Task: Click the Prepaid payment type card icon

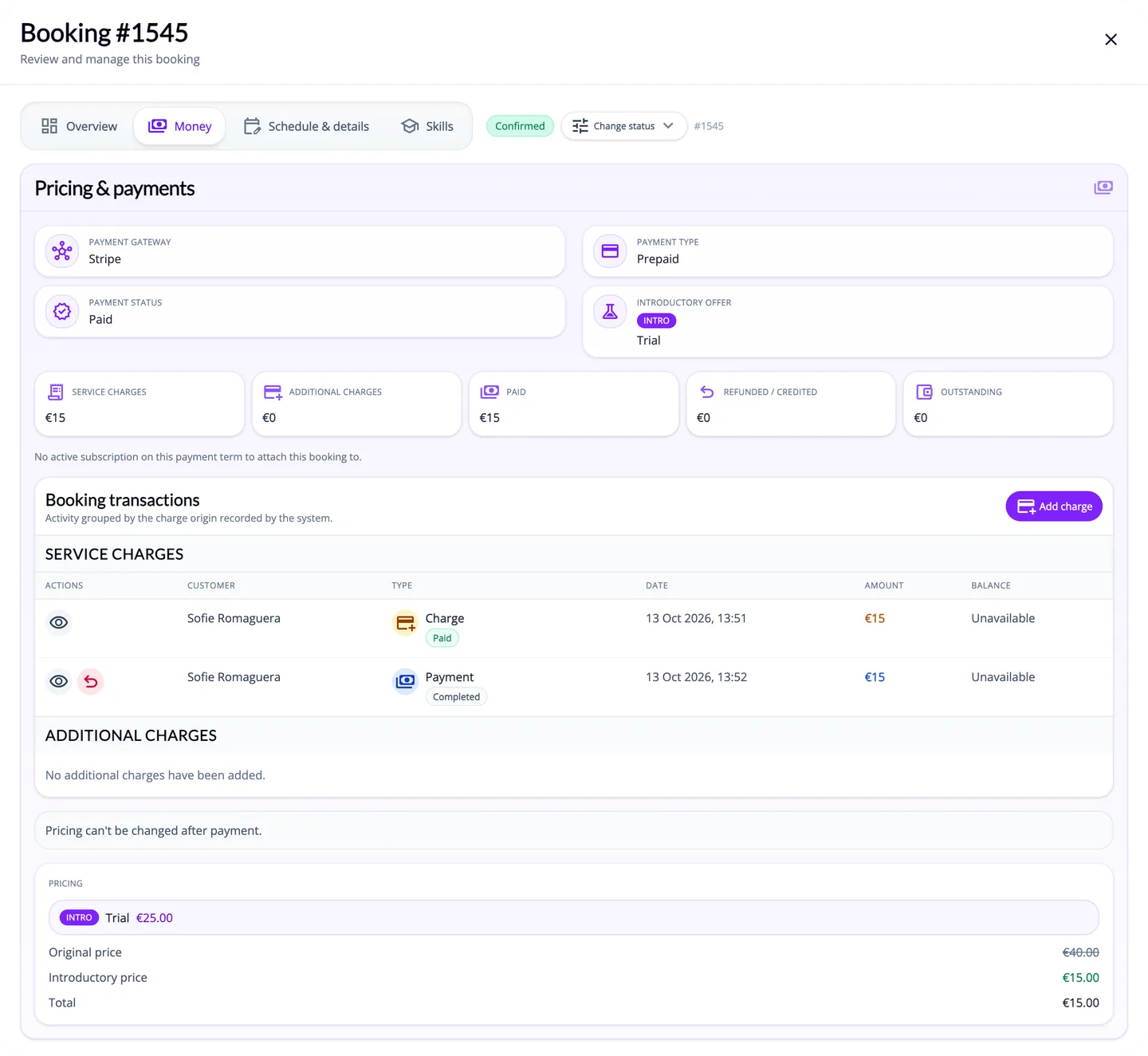Action: (610, 251)
